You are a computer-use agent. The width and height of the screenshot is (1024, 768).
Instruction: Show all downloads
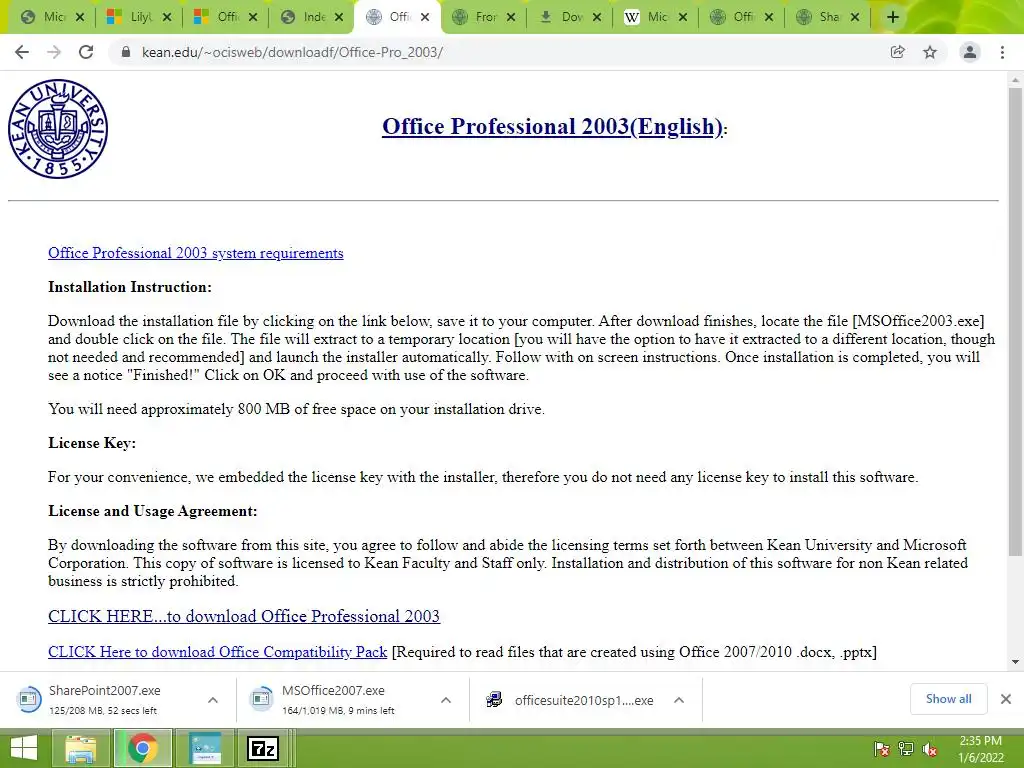point(948,699)
